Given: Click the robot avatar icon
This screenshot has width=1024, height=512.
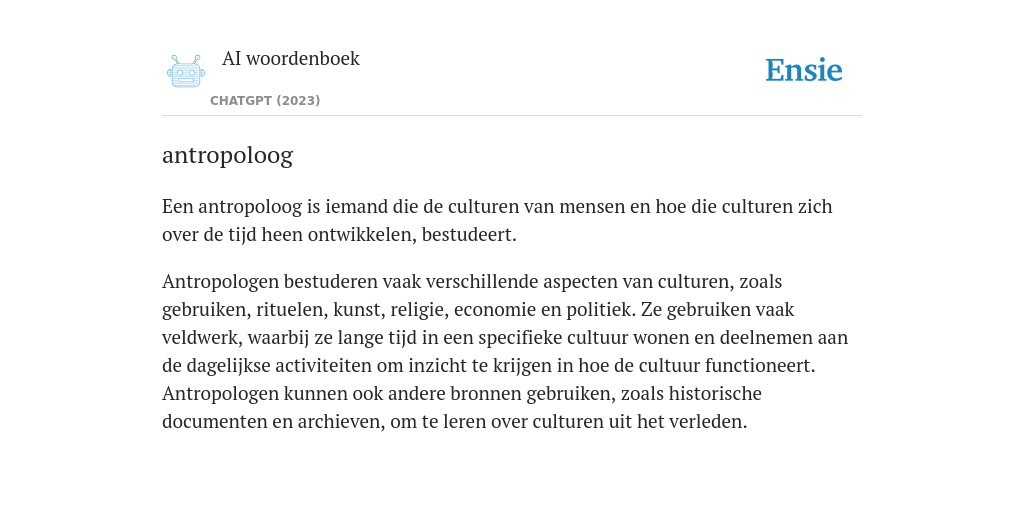Looking at the screenshot, I should coord(186,71).
